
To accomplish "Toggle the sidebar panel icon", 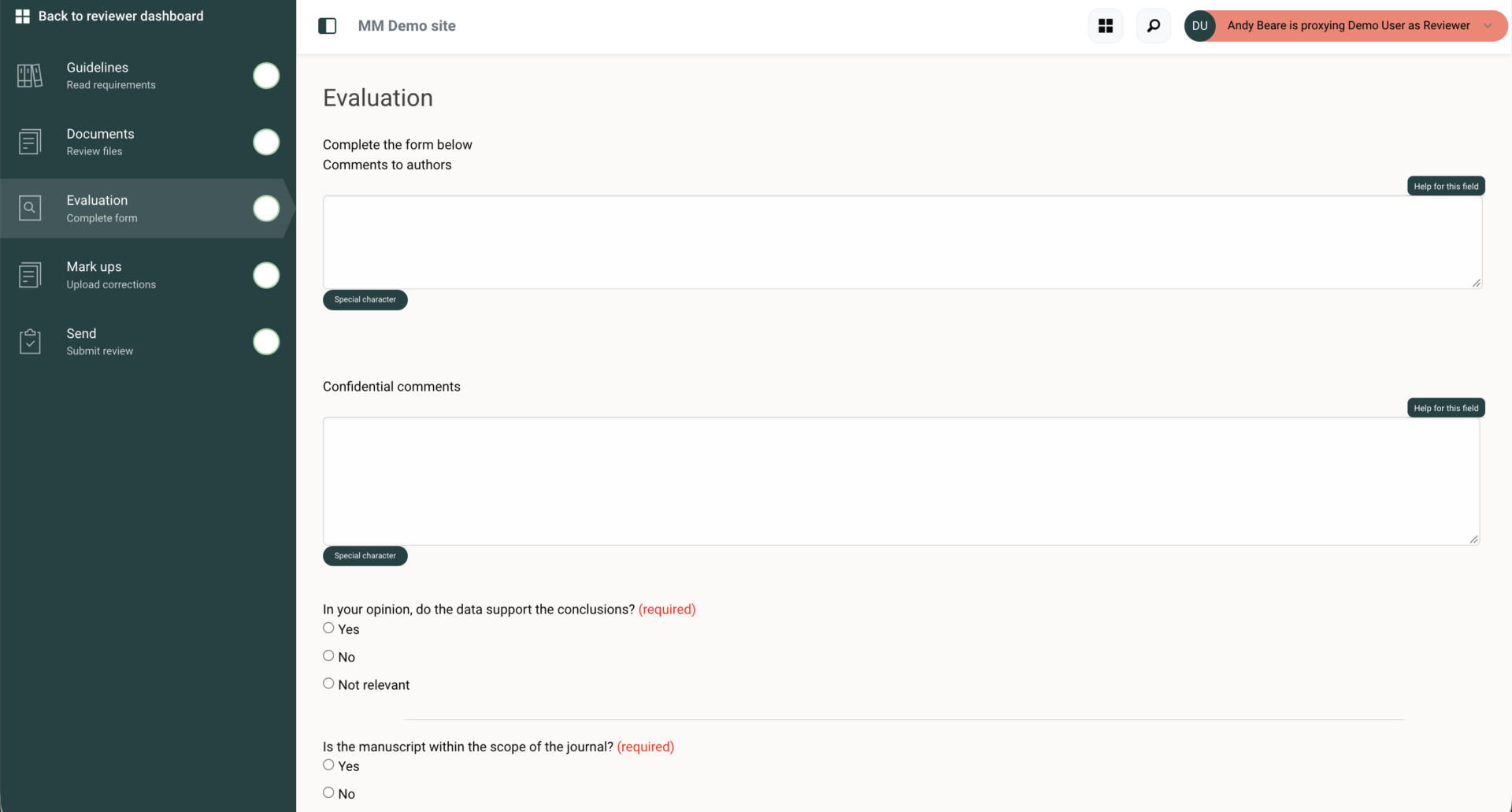I will 327,26.
